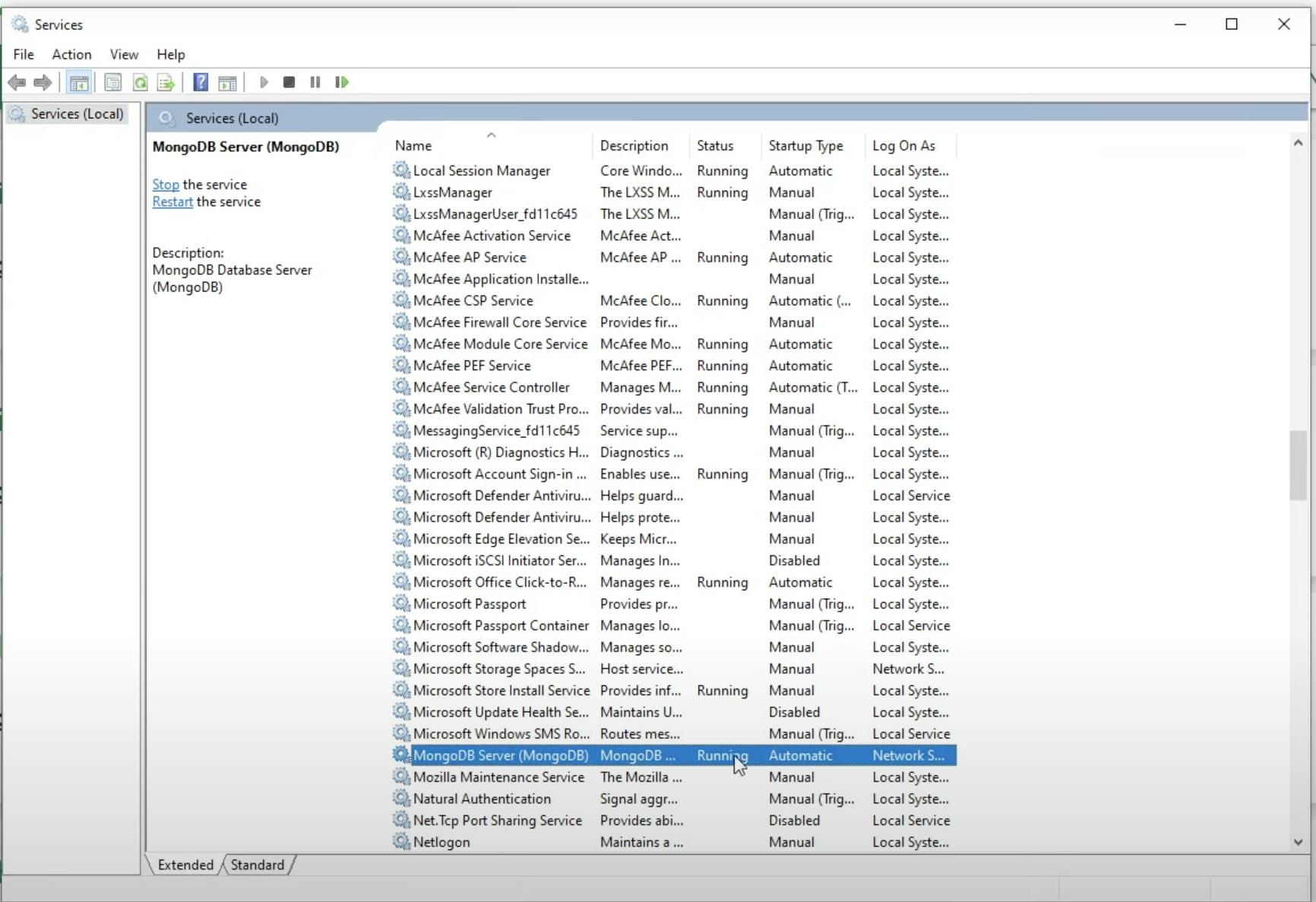Select the Microsoft Software Shadow... row
This screenshot has width=1316, height=902.
click(673, 647)
